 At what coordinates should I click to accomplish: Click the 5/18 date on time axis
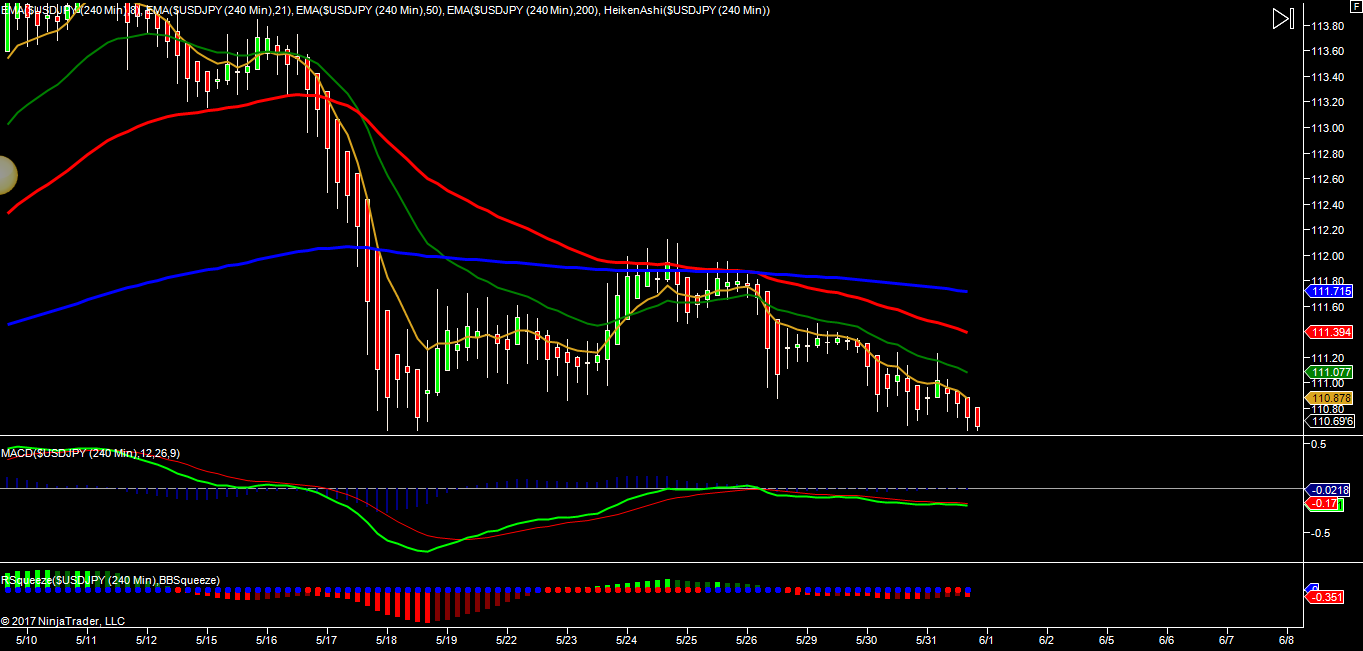click(x=386, y=639)
